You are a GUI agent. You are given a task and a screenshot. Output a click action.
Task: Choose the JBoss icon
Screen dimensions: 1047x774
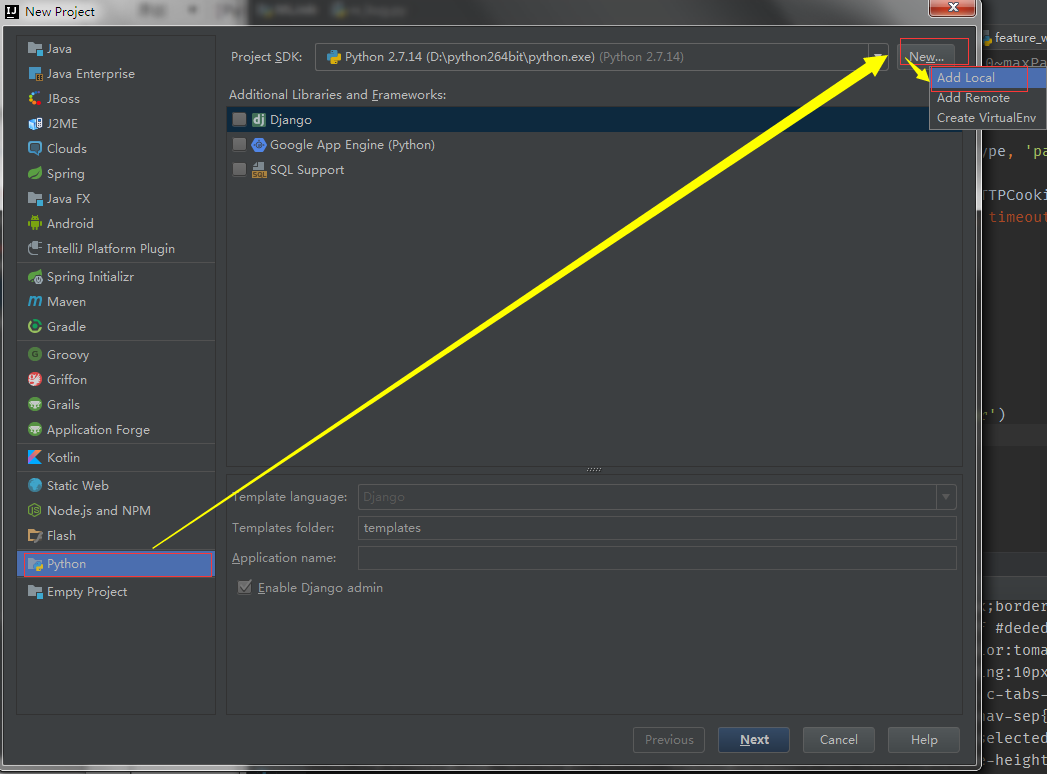(x=35, y=99)
